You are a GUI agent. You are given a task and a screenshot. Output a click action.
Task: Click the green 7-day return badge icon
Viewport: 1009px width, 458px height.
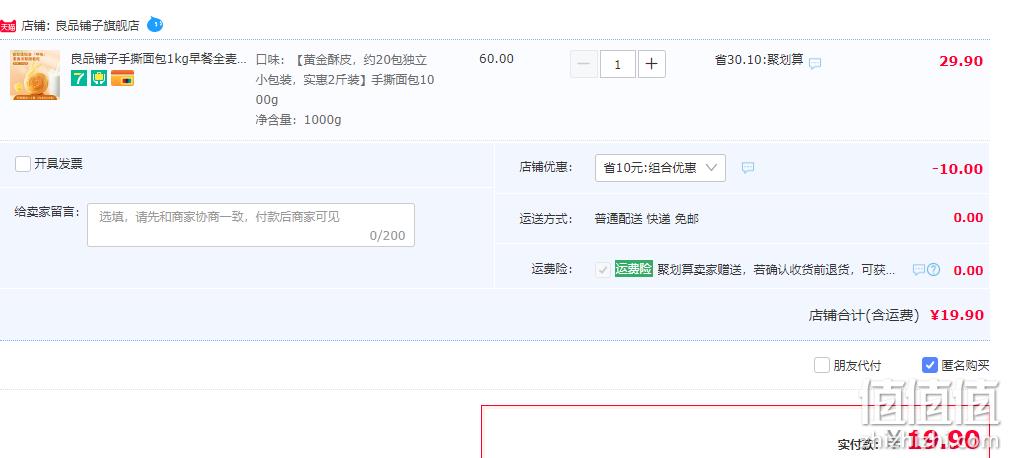click(x=79, y=78)
